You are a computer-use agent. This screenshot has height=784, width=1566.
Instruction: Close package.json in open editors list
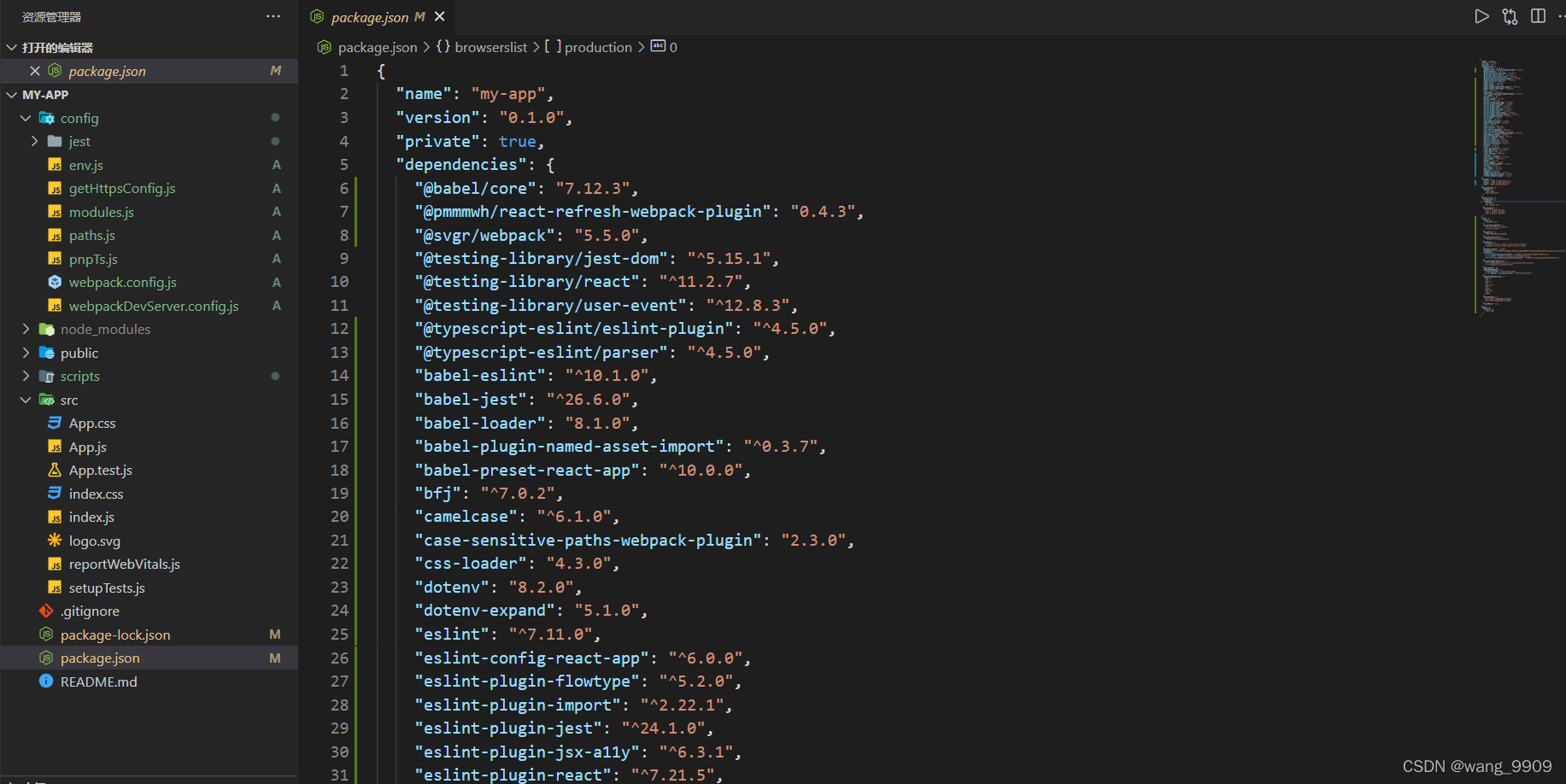[35, 71]
